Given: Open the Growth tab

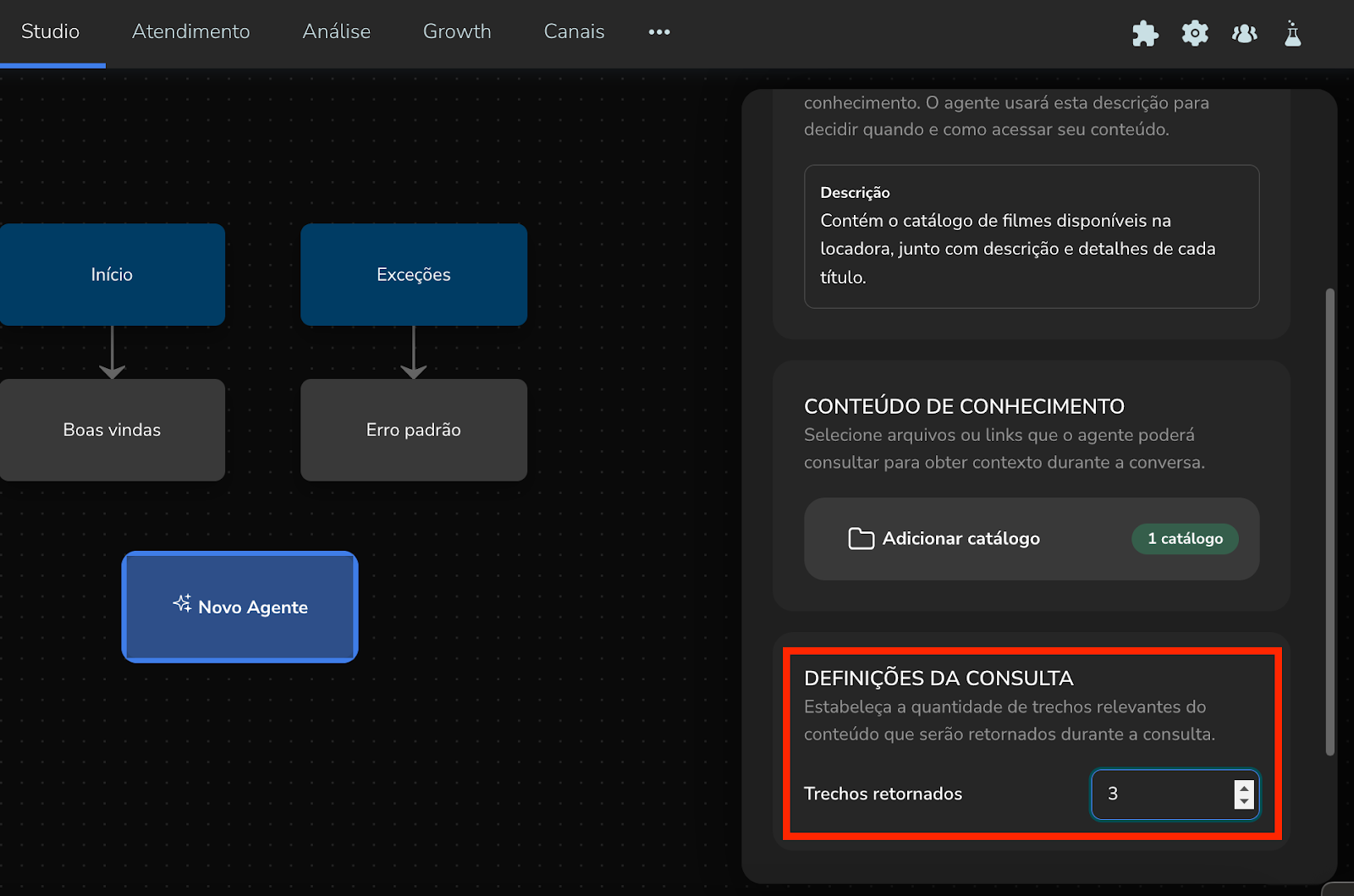Looking at the screenshot, I should coord(457,32).
